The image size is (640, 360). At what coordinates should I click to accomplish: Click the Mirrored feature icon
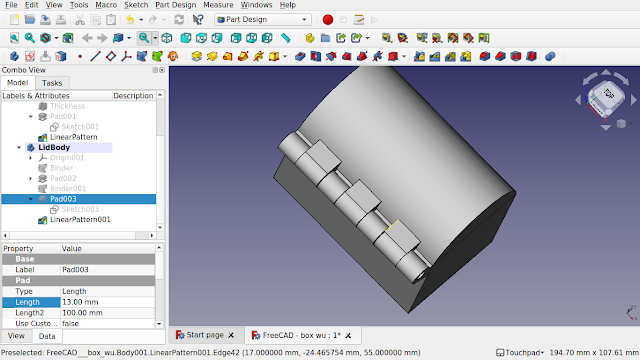(x=419, y=56)
